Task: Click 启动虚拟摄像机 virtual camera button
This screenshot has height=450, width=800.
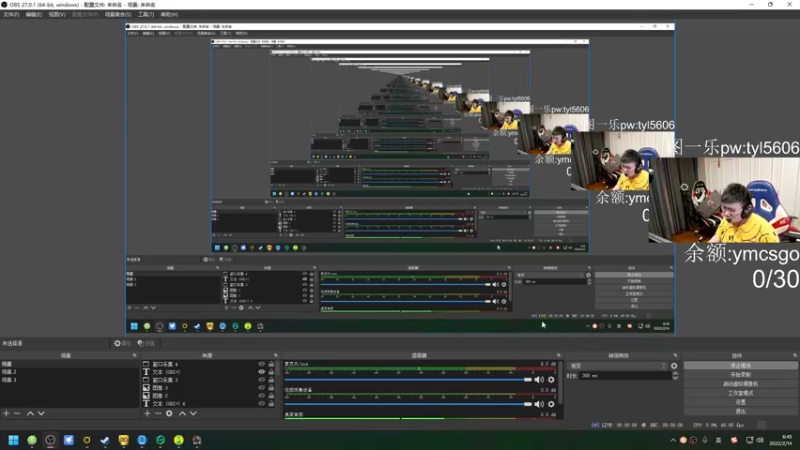Action: [x=740, y=384]
